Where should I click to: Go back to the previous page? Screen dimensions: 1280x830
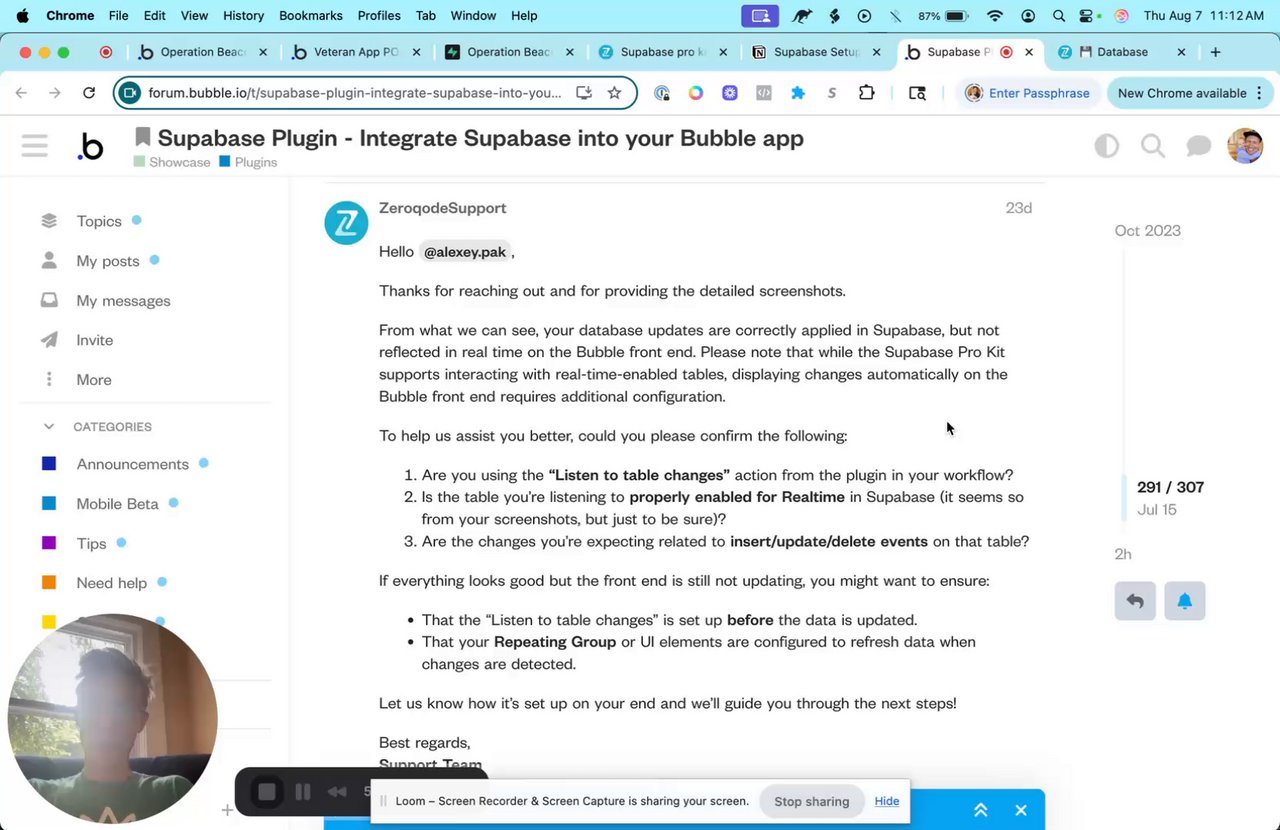pyautogui.click(x=21, y=93)
